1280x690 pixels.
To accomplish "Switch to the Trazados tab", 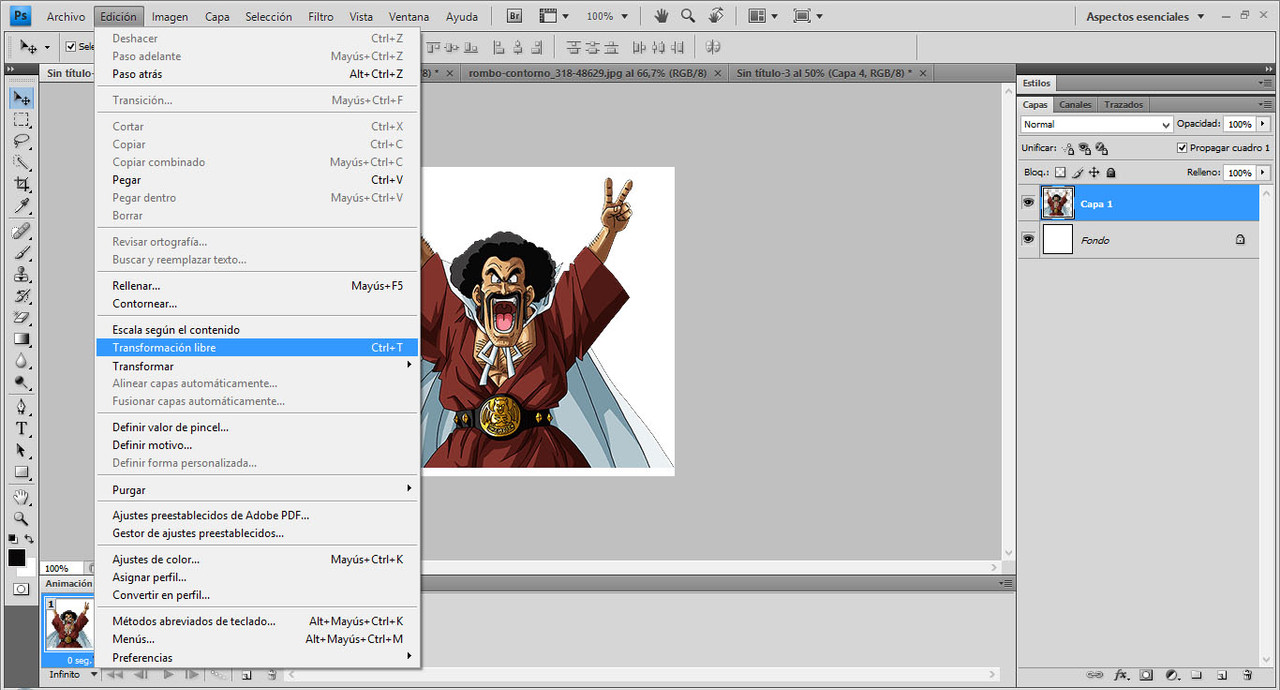I will (1124, 104).
